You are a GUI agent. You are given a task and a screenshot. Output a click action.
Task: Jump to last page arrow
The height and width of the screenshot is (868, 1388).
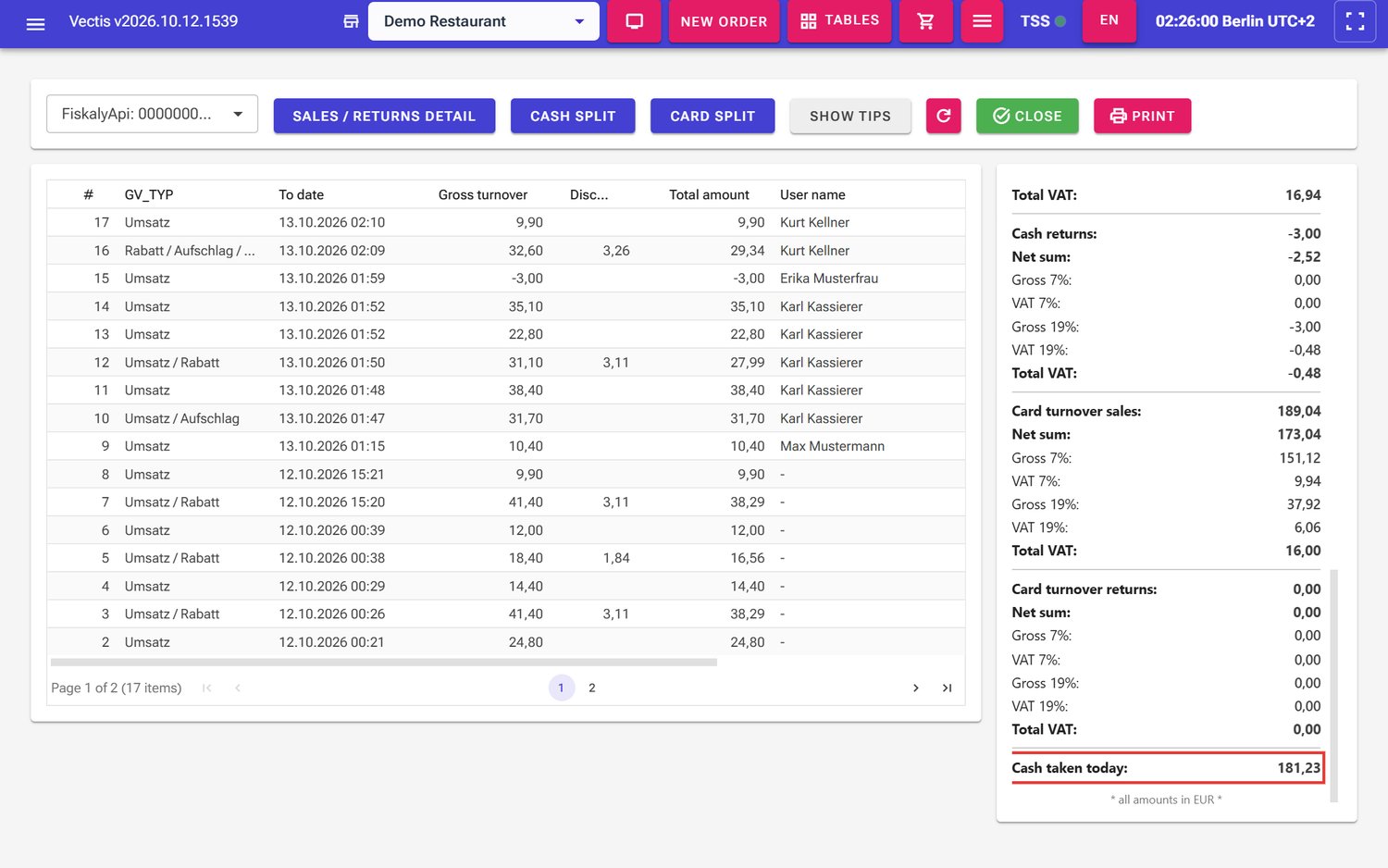947,688
